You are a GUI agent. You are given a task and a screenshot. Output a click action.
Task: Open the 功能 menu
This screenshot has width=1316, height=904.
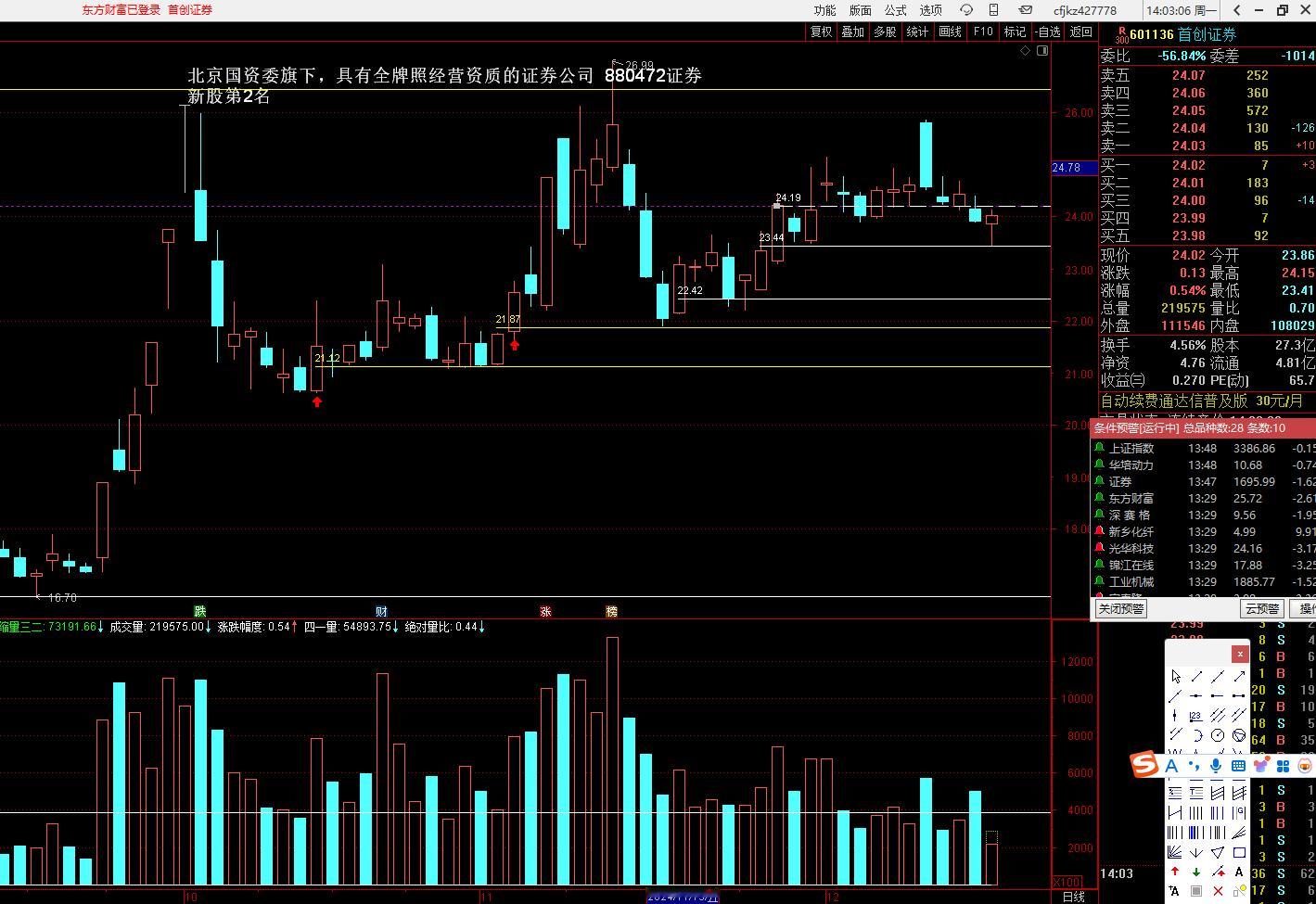pos(824,10)
